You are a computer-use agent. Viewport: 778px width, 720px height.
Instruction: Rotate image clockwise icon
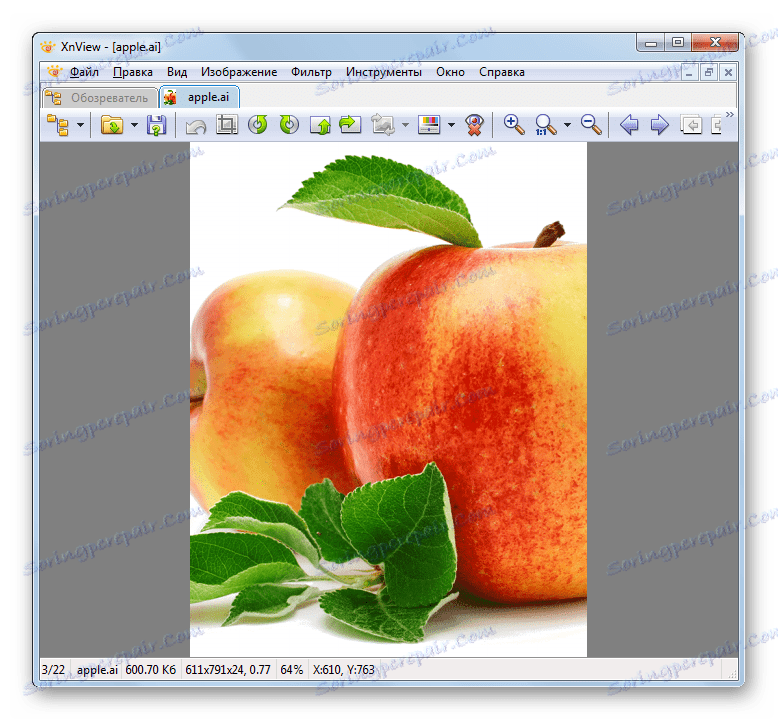[x=289, y=125]
